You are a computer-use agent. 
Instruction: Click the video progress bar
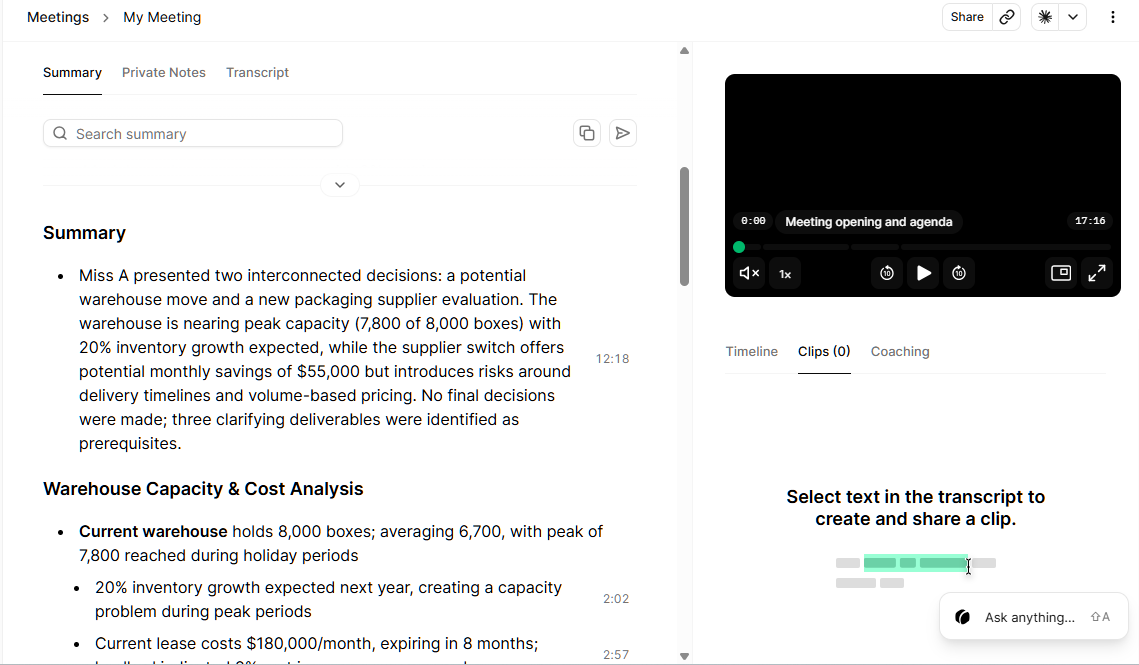(923, 247)
